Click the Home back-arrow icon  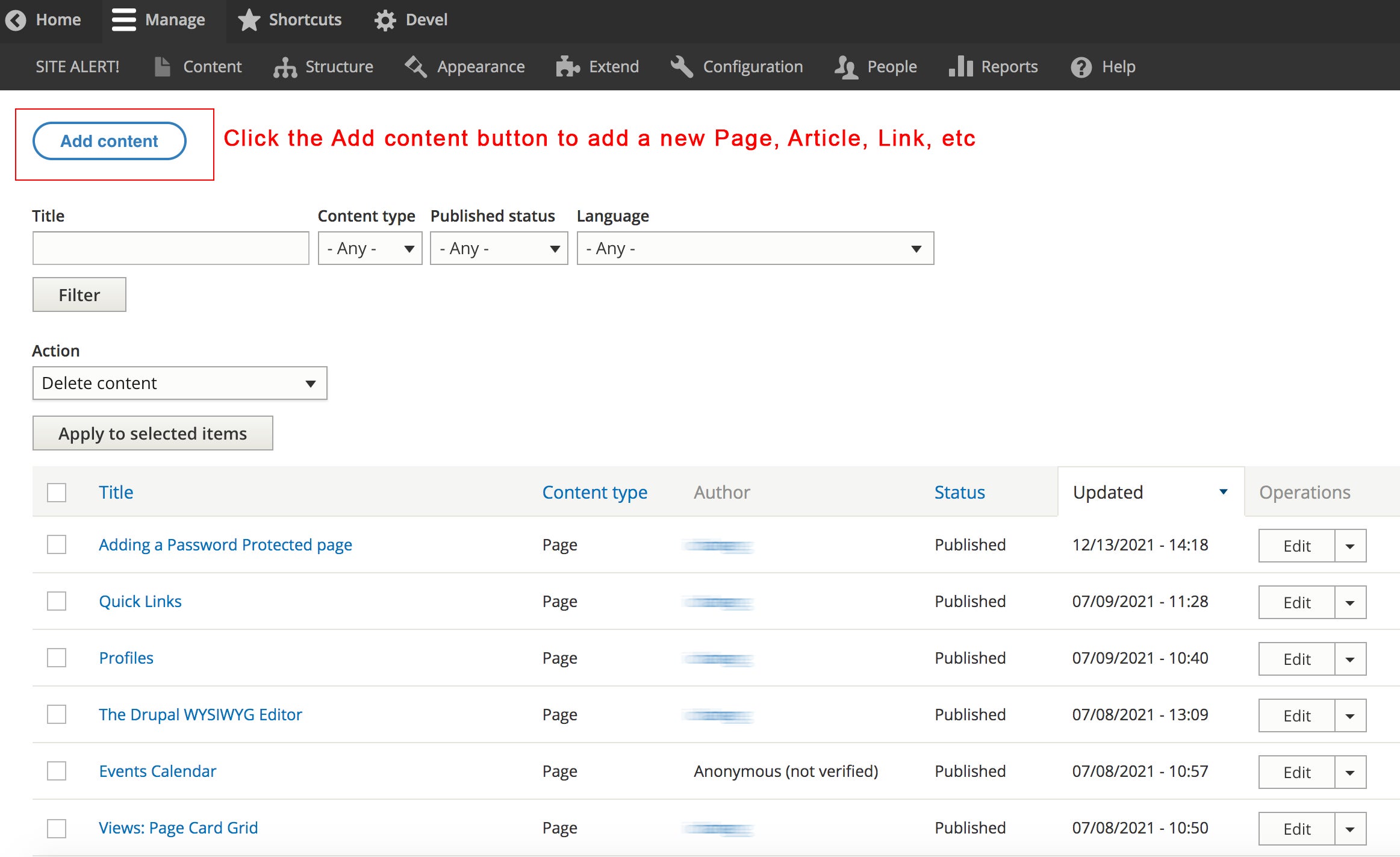pos(16,20)
